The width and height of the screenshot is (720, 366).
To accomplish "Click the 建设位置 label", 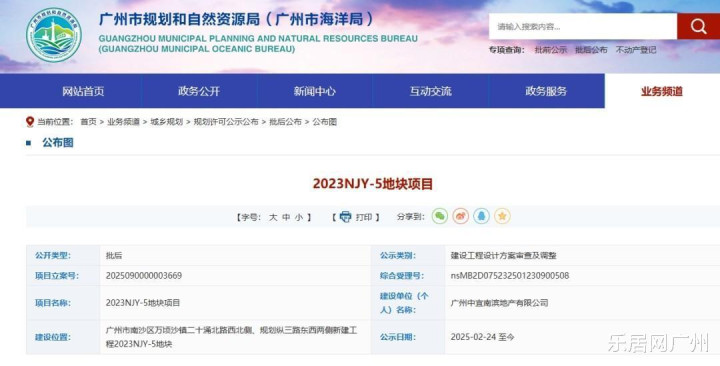I will (x=53, y=337).
